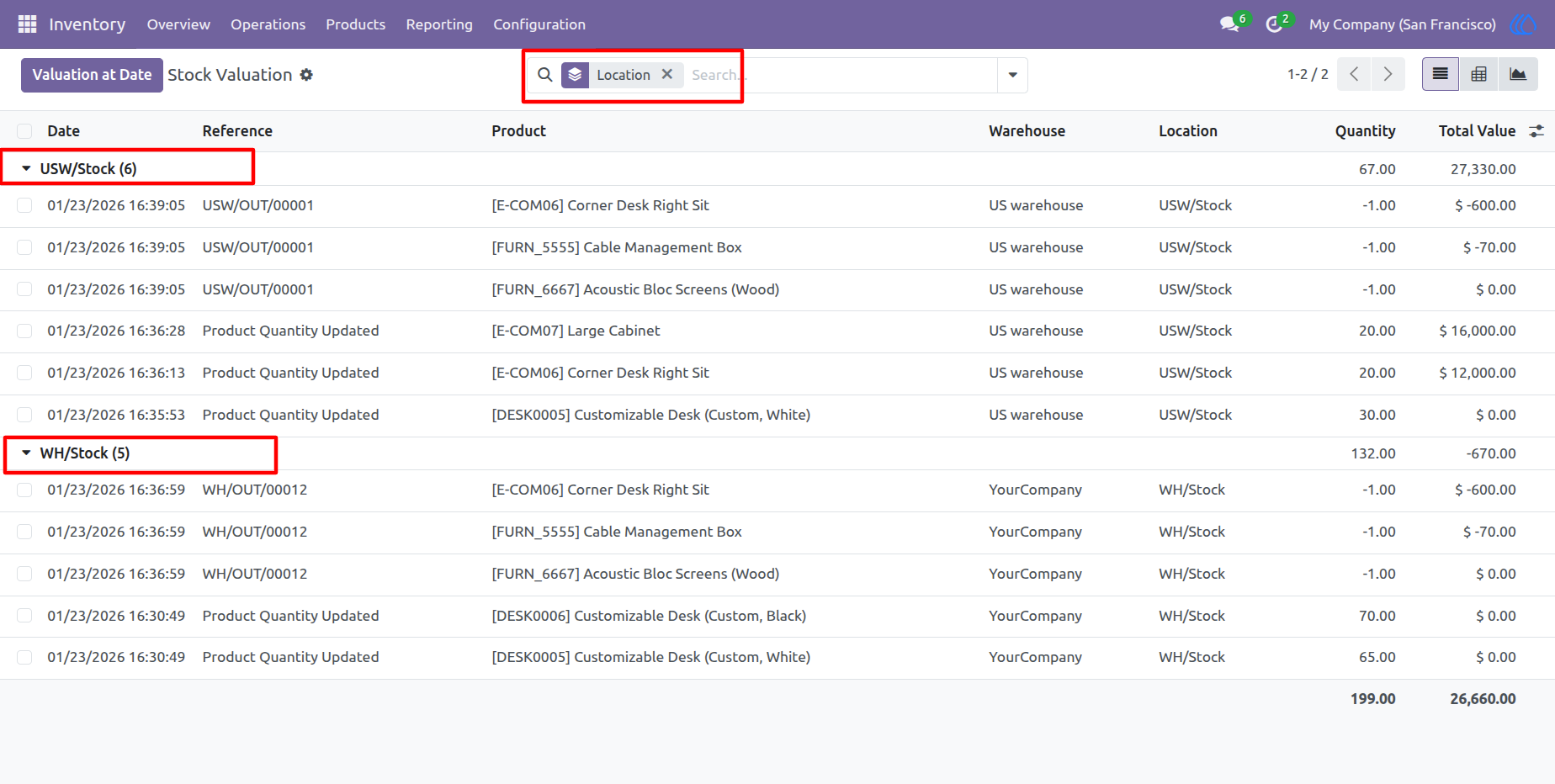Open the Reporting menu
This screenshot has height=784, width=1555.
(x=439, y=24)
